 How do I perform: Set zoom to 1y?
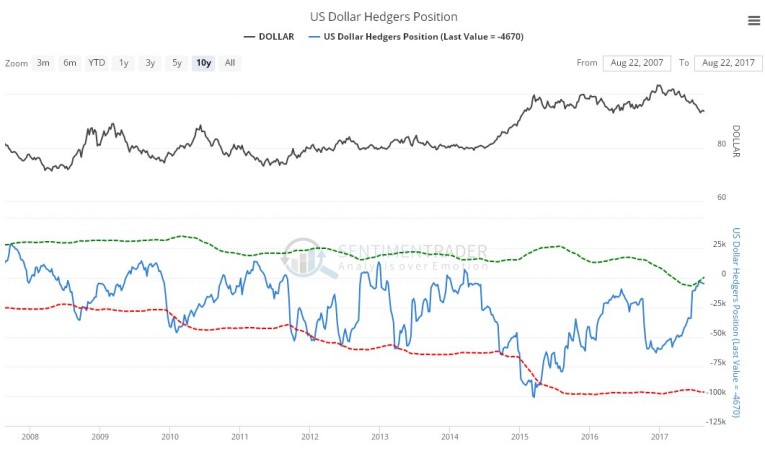click(x=123, y=63)
